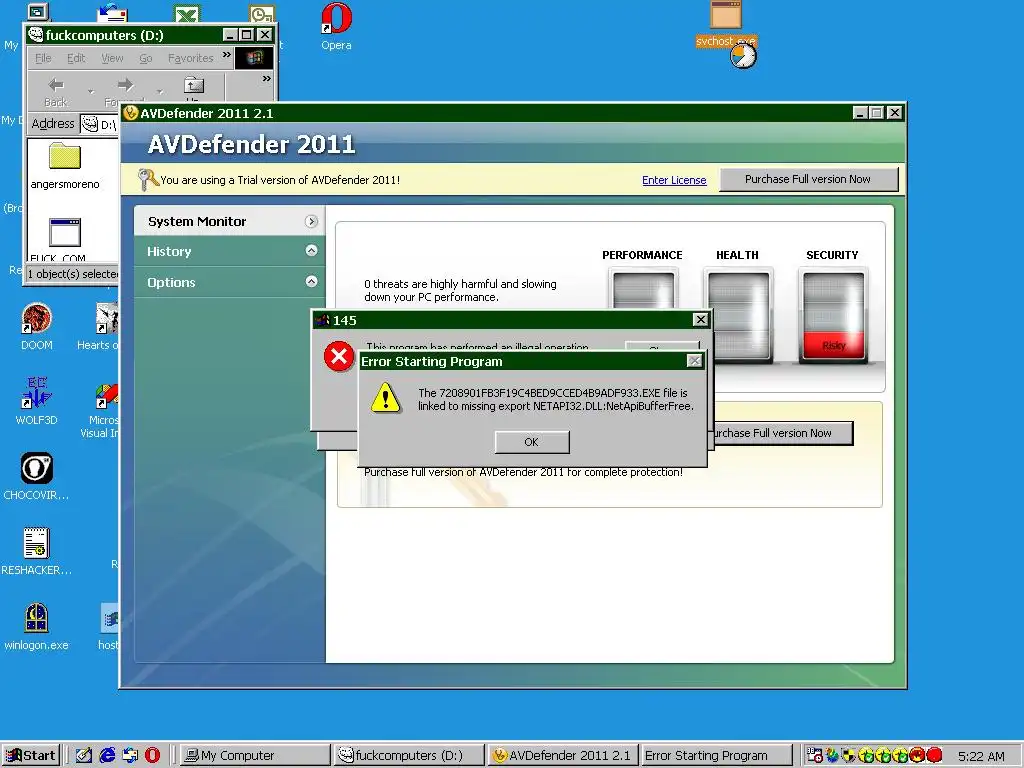Click the yellow warning triangle icon
This screenshot has width=1024, height=768.
(386, 397)
